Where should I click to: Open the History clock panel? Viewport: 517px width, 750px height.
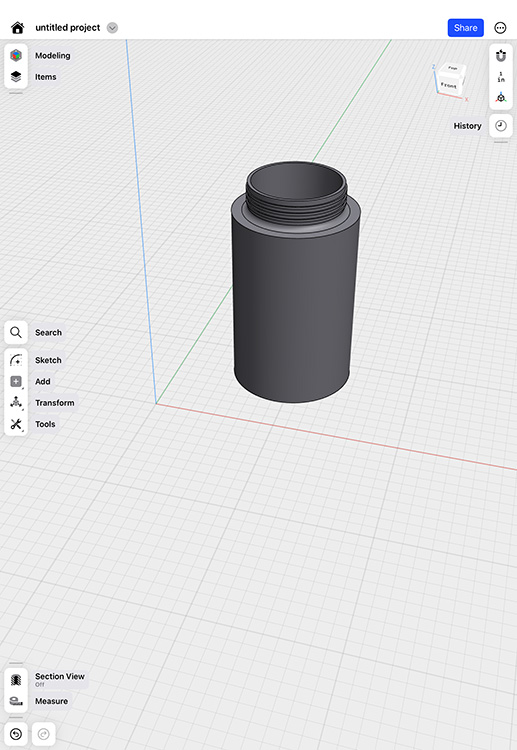[x=501, y=126]
